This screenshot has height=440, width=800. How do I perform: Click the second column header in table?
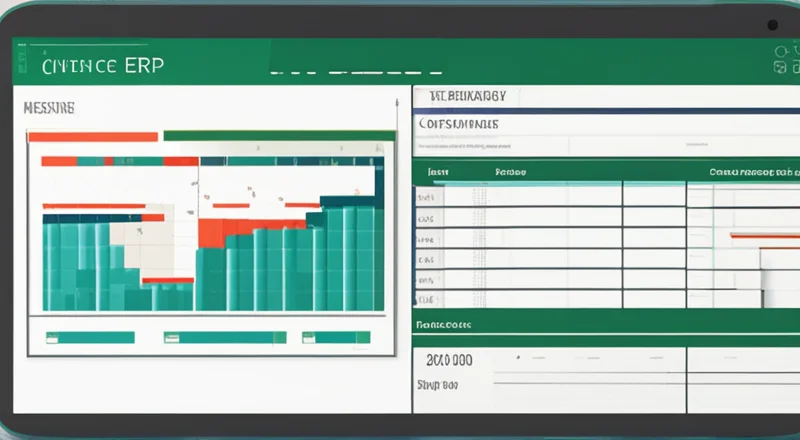(x=512, y=172)
